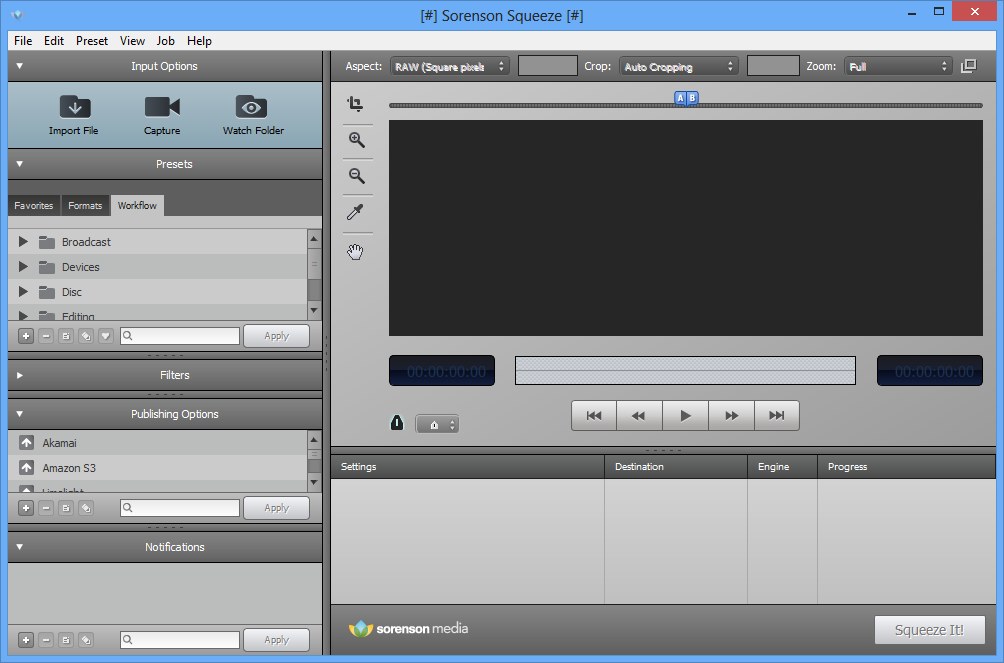Switch to the Formats tab
Image resolution: width=1004 pixels, height=663 pixels.
pos(85,206)
